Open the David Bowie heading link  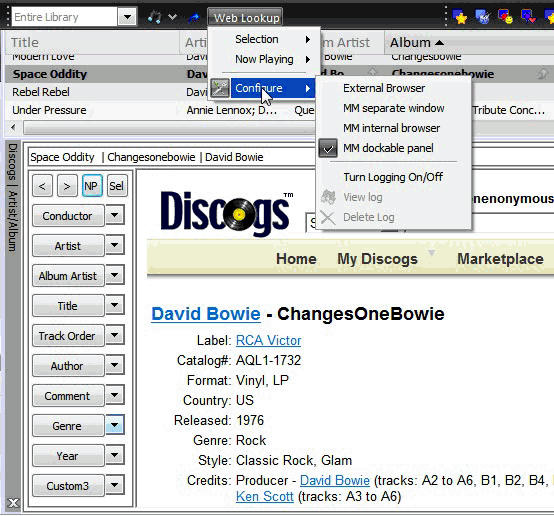point(206,314)
